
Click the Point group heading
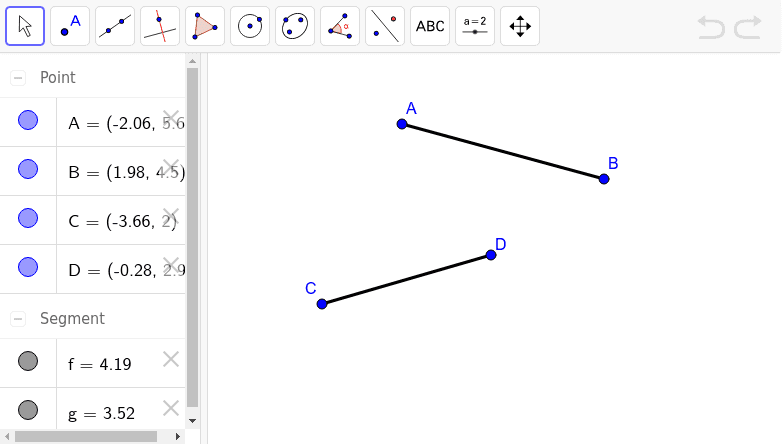pos(58,77)
